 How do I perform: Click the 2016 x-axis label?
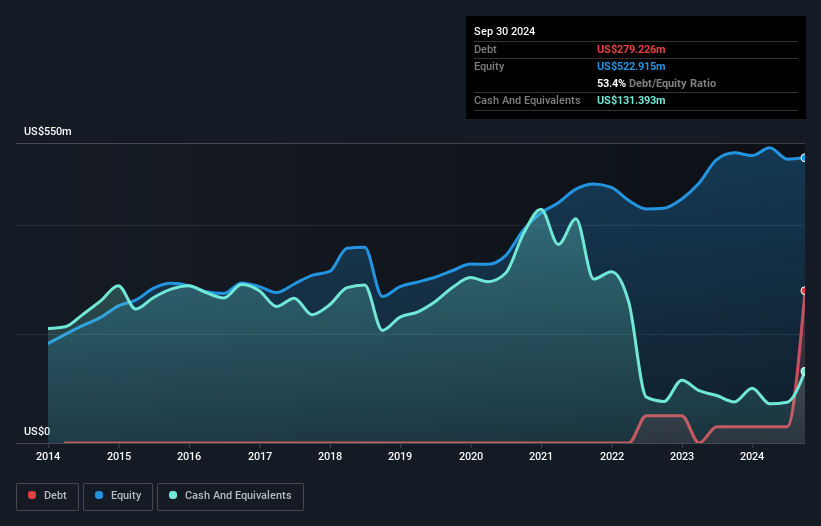coord(189,456)
